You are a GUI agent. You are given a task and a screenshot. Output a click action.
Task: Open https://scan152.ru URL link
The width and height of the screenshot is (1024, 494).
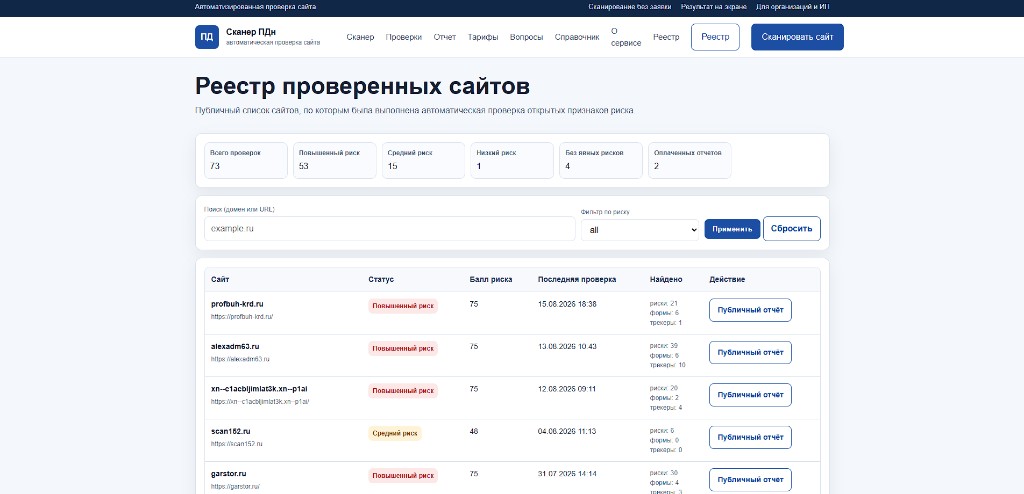tap(236, 444)
